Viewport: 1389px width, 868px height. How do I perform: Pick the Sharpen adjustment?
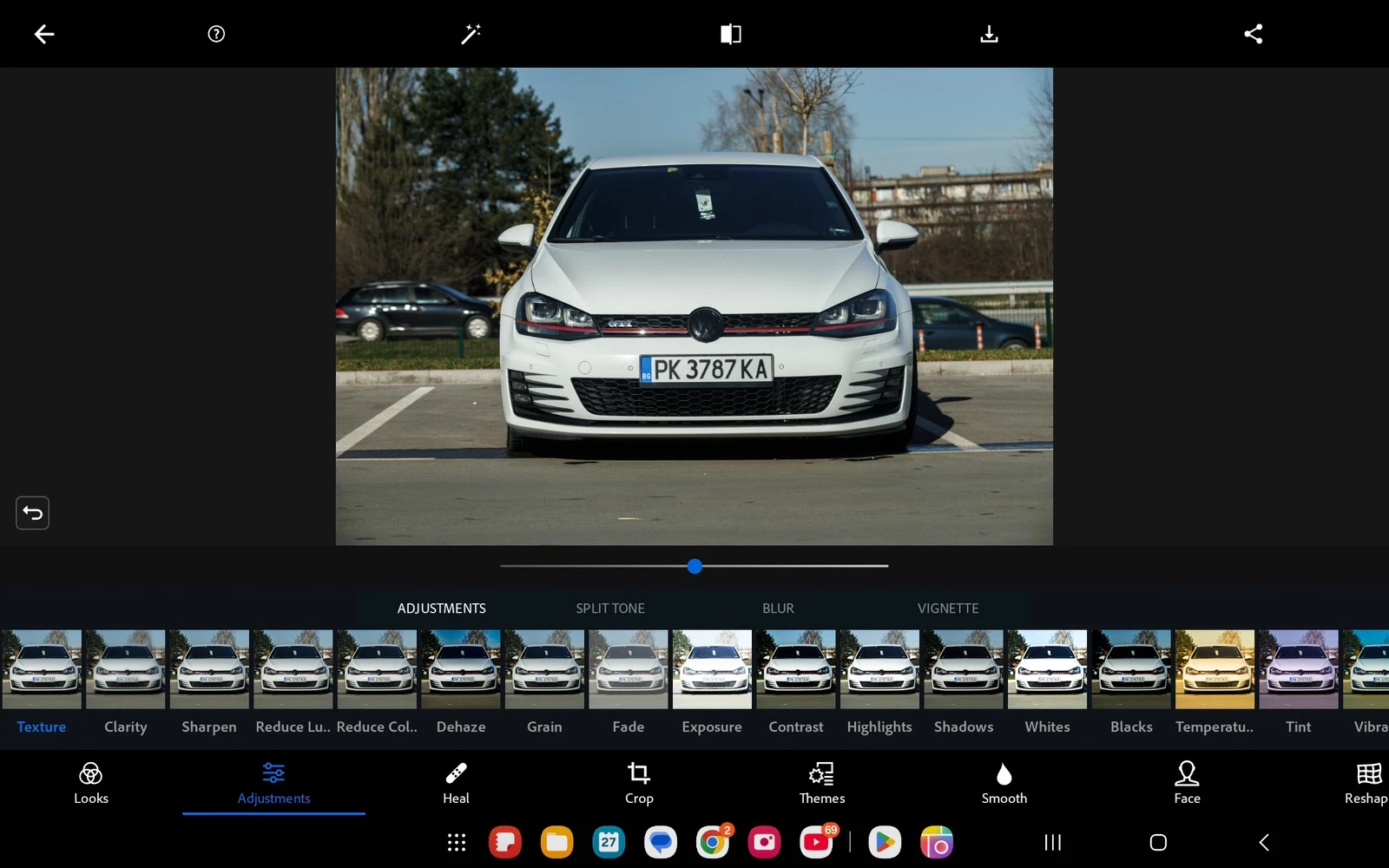(209, 669)
